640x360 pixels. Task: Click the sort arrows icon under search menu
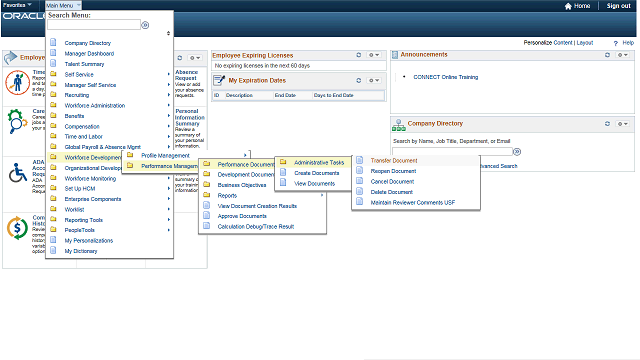(x=168, y=33)
